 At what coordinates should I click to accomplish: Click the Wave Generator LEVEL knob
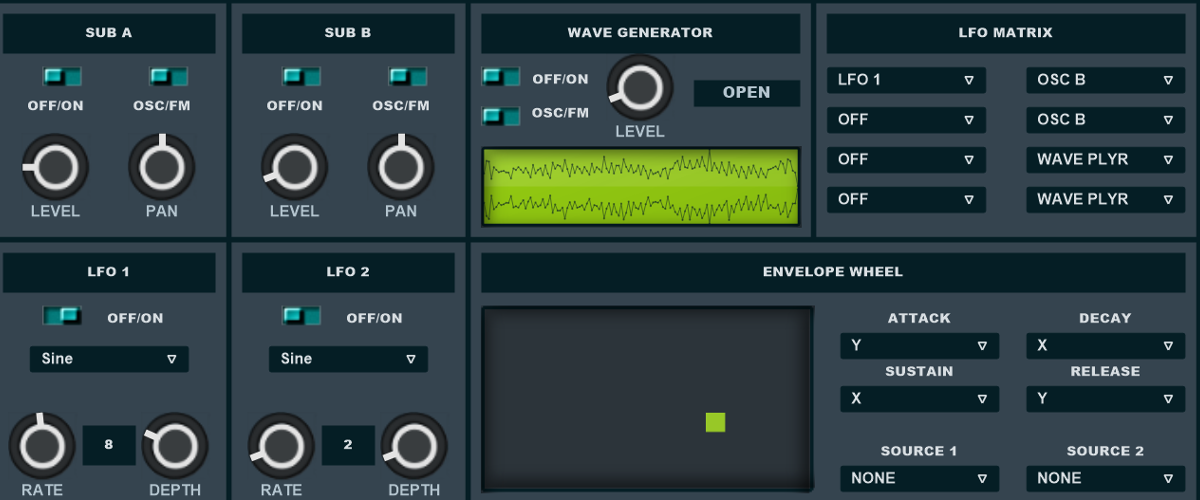(640, 88)
